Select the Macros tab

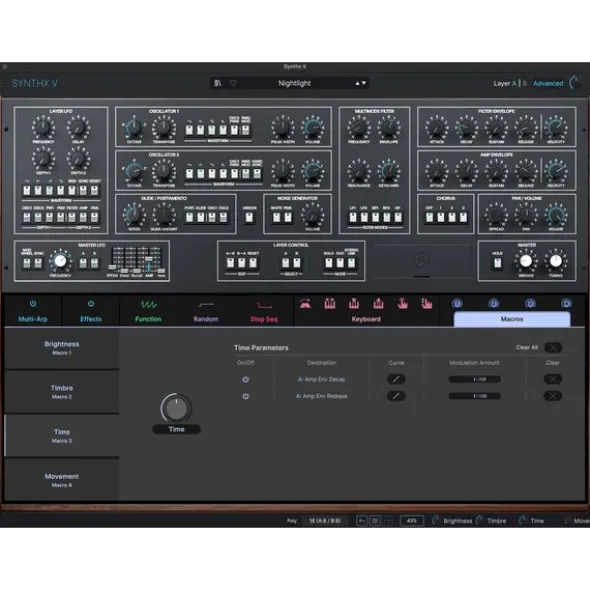click(x=512, y=319)
